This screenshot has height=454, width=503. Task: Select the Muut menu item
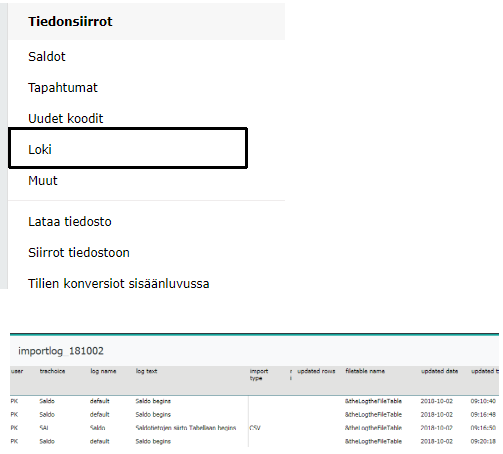pos(43,181)
